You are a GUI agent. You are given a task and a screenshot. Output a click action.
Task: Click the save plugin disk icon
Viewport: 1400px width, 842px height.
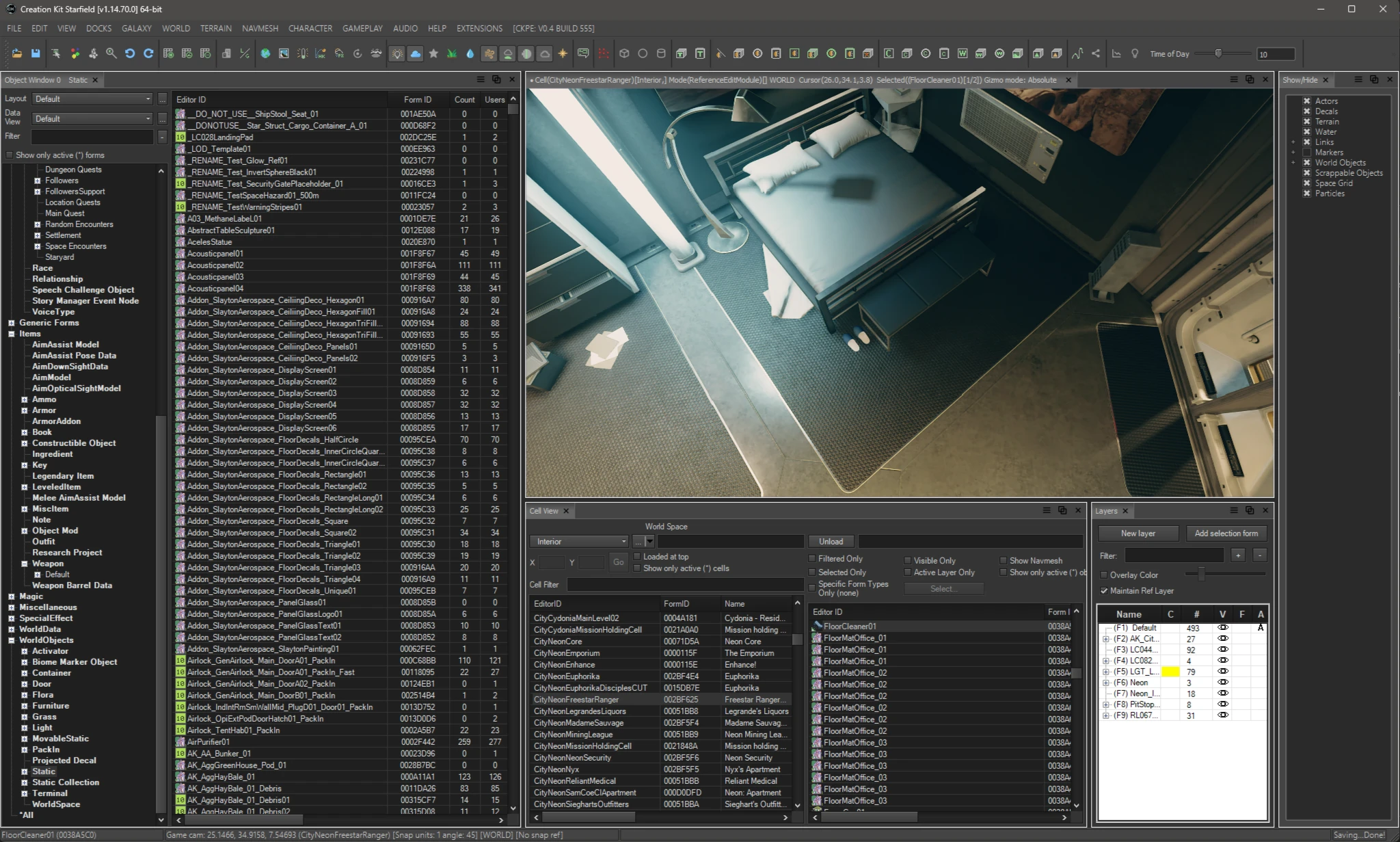[36, 53]
